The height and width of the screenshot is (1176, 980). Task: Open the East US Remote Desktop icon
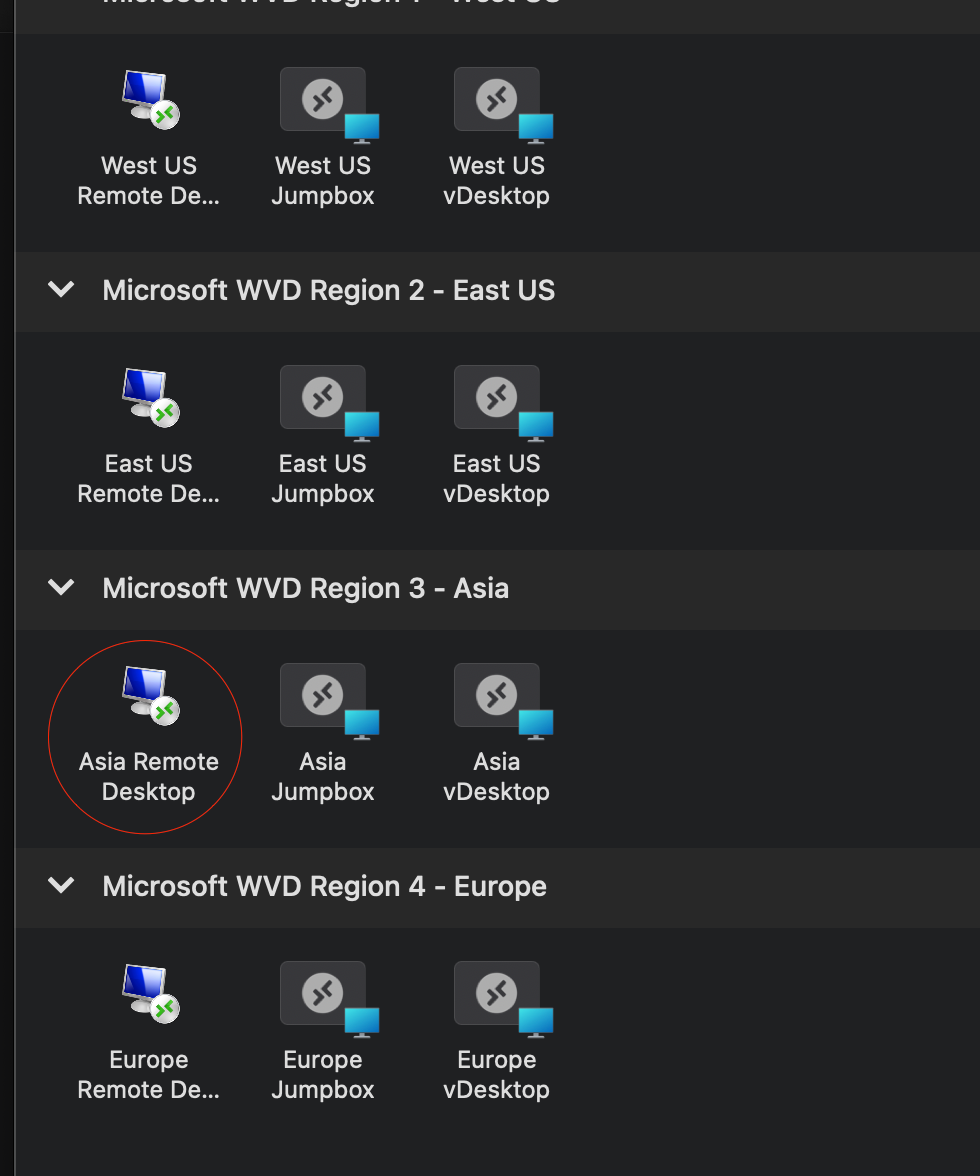[x=150, y=397]
